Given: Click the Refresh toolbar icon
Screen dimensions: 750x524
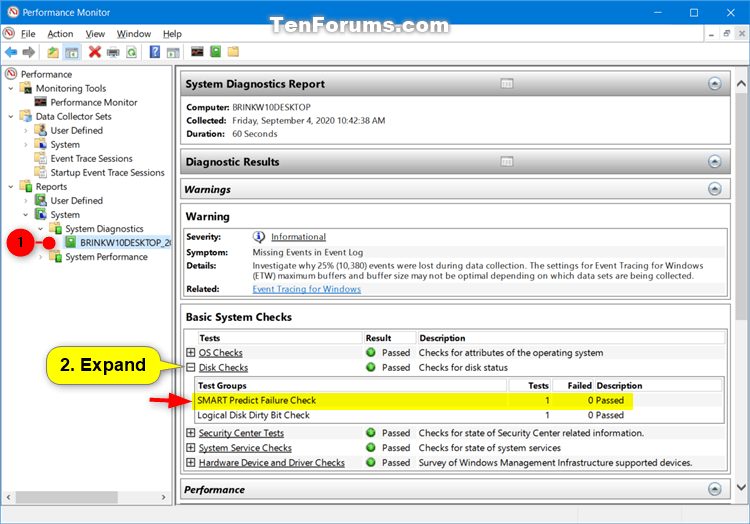Looking at the screenshot, I should pos(131,52).
